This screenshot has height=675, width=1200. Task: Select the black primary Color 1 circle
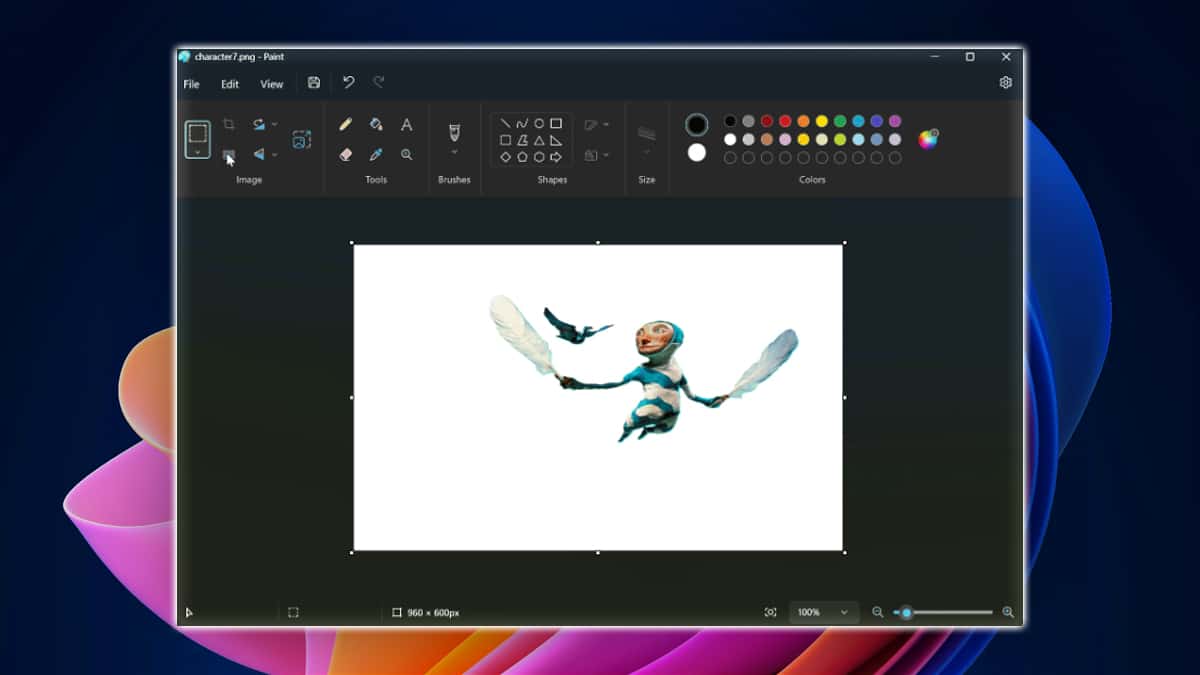(x=697, y=125)
